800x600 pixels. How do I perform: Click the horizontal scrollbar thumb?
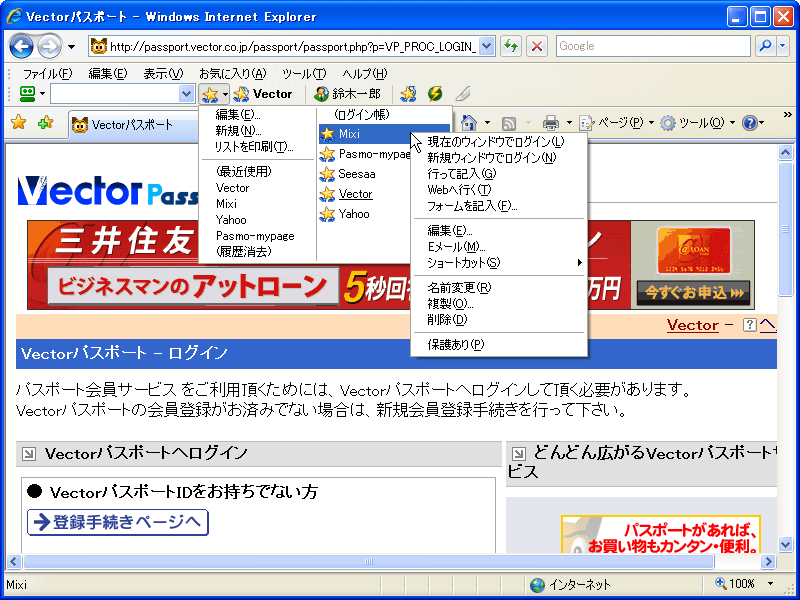tap(369, 562)
